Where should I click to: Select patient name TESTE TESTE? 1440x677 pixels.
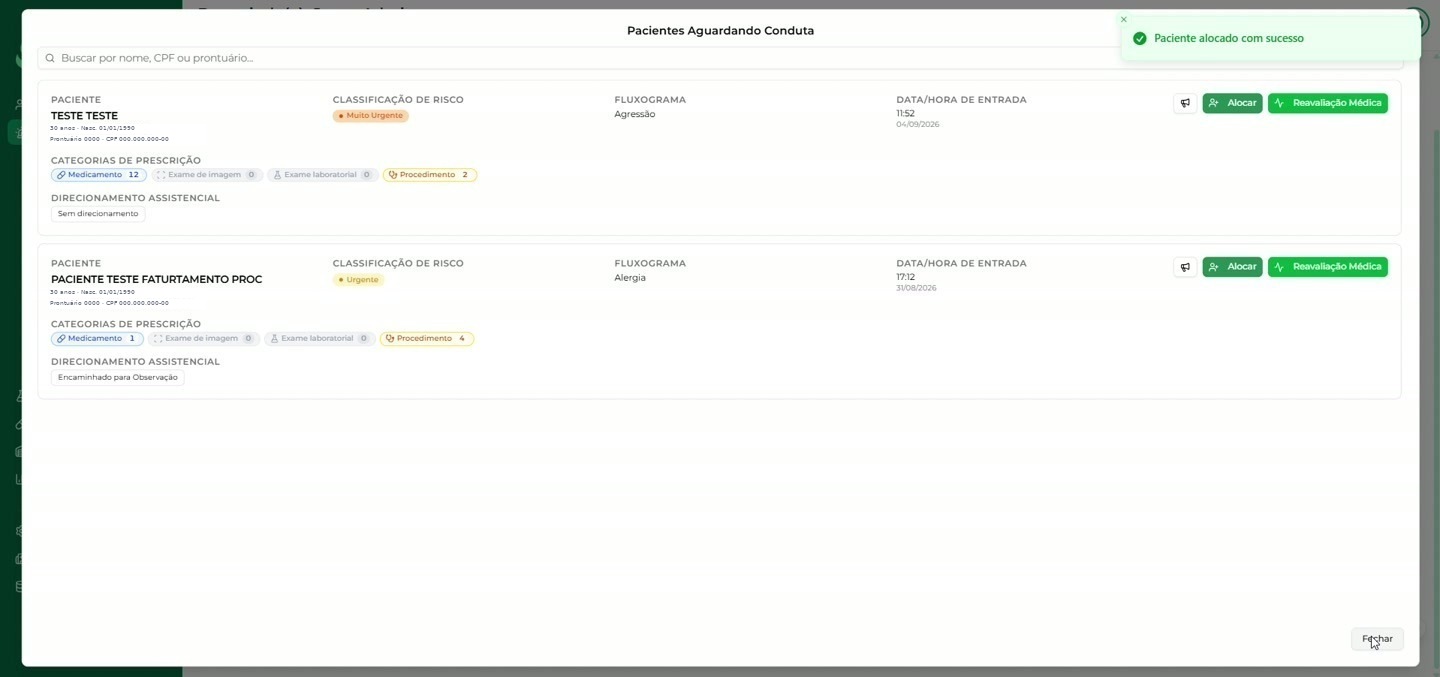(x=84, y=116)
